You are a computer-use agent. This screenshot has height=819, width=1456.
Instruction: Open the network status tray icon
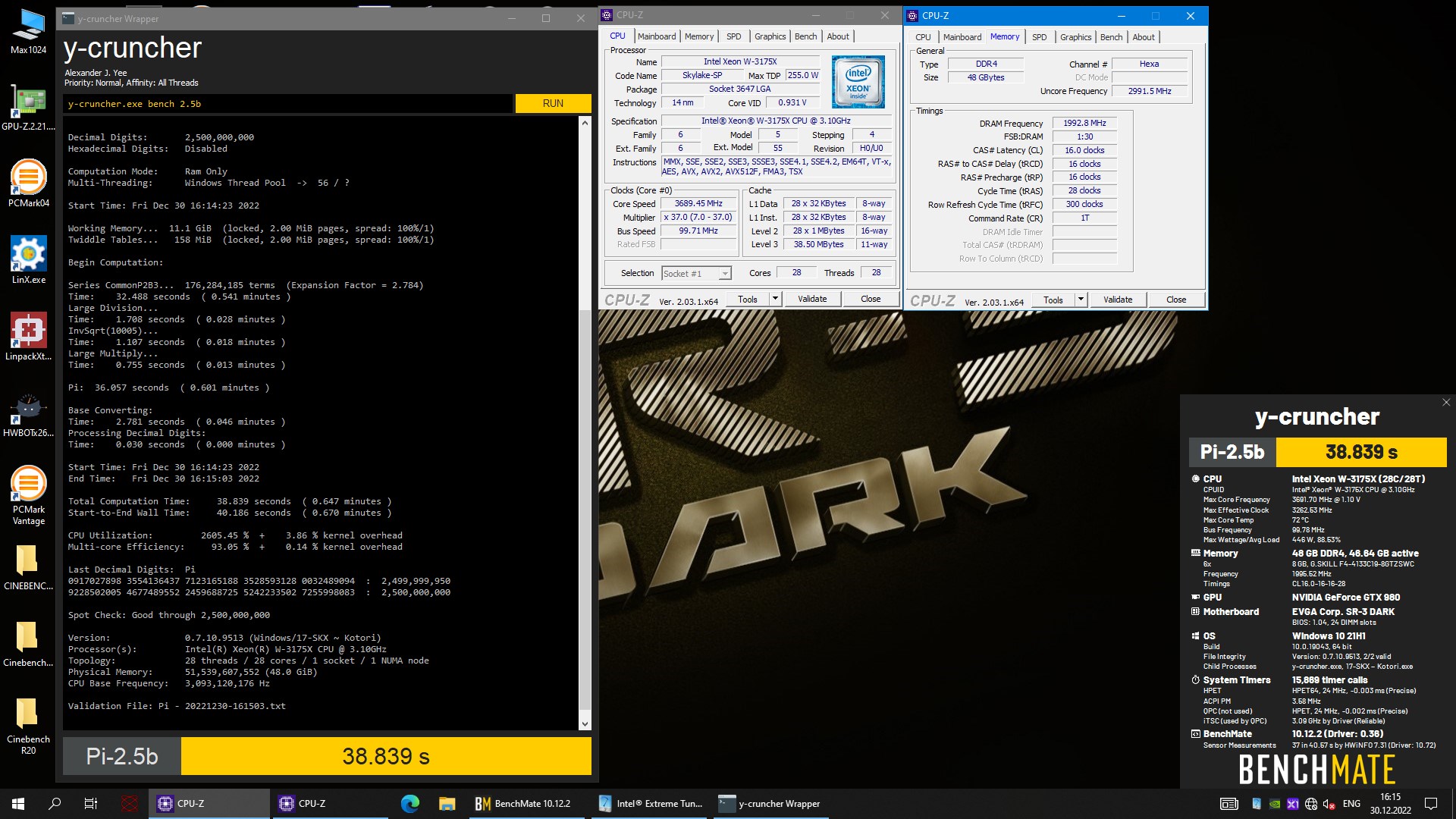(1311, 804)
